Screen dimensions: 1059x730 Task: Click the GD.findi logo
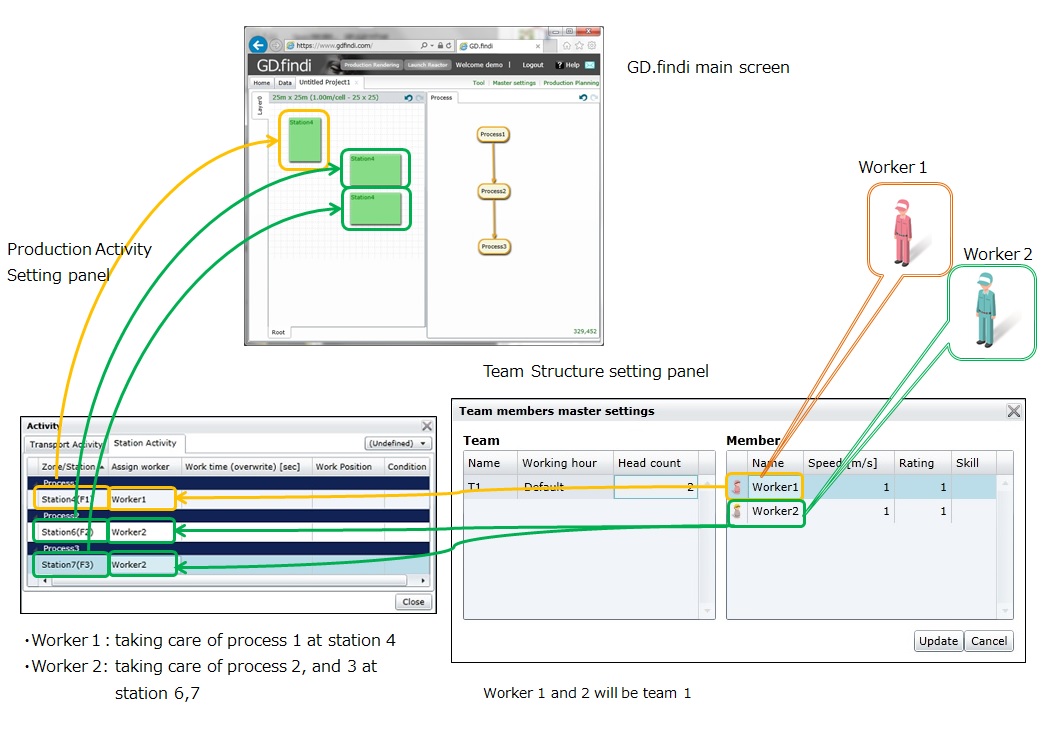pos(282,65)
